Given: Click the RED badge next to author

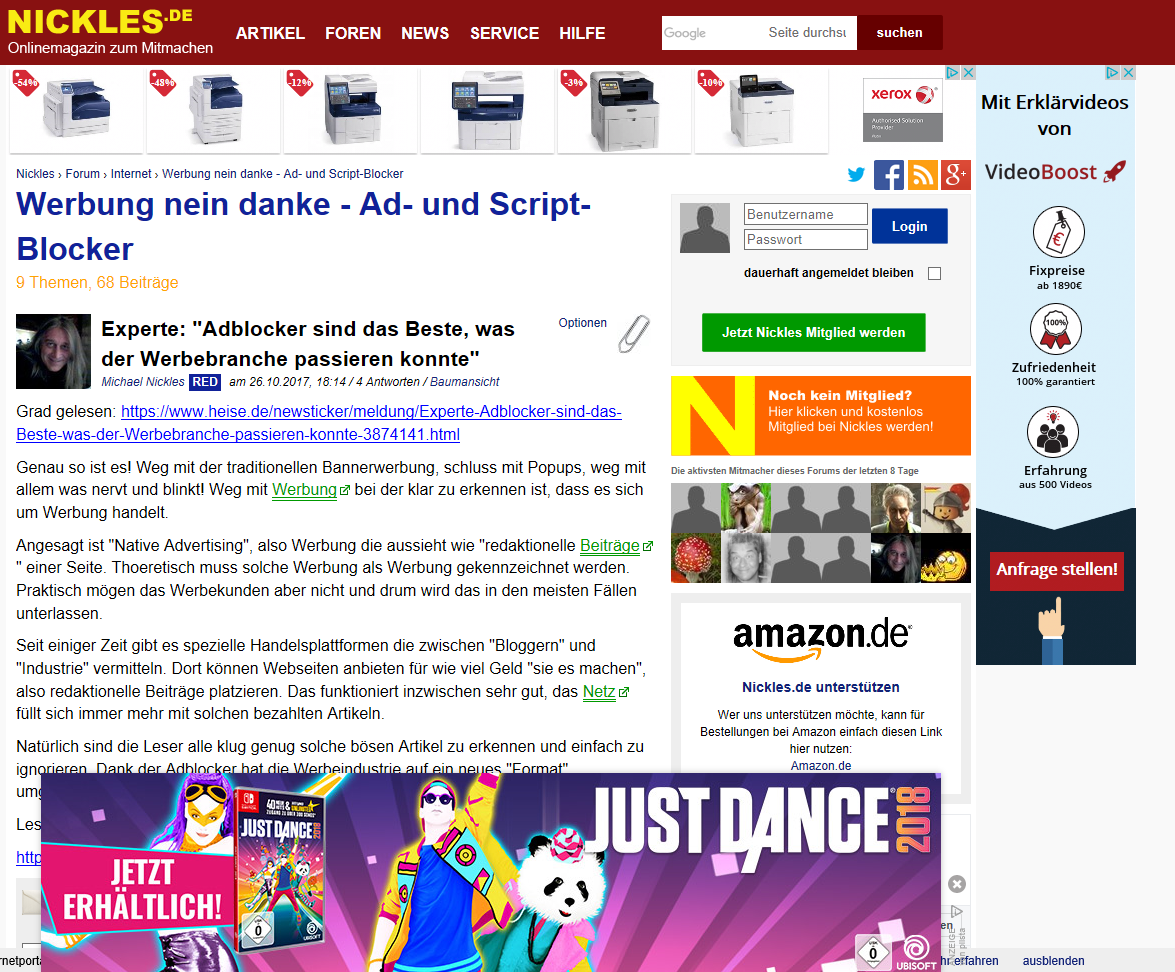Looking at the screenshot, I should pos(205,382).
